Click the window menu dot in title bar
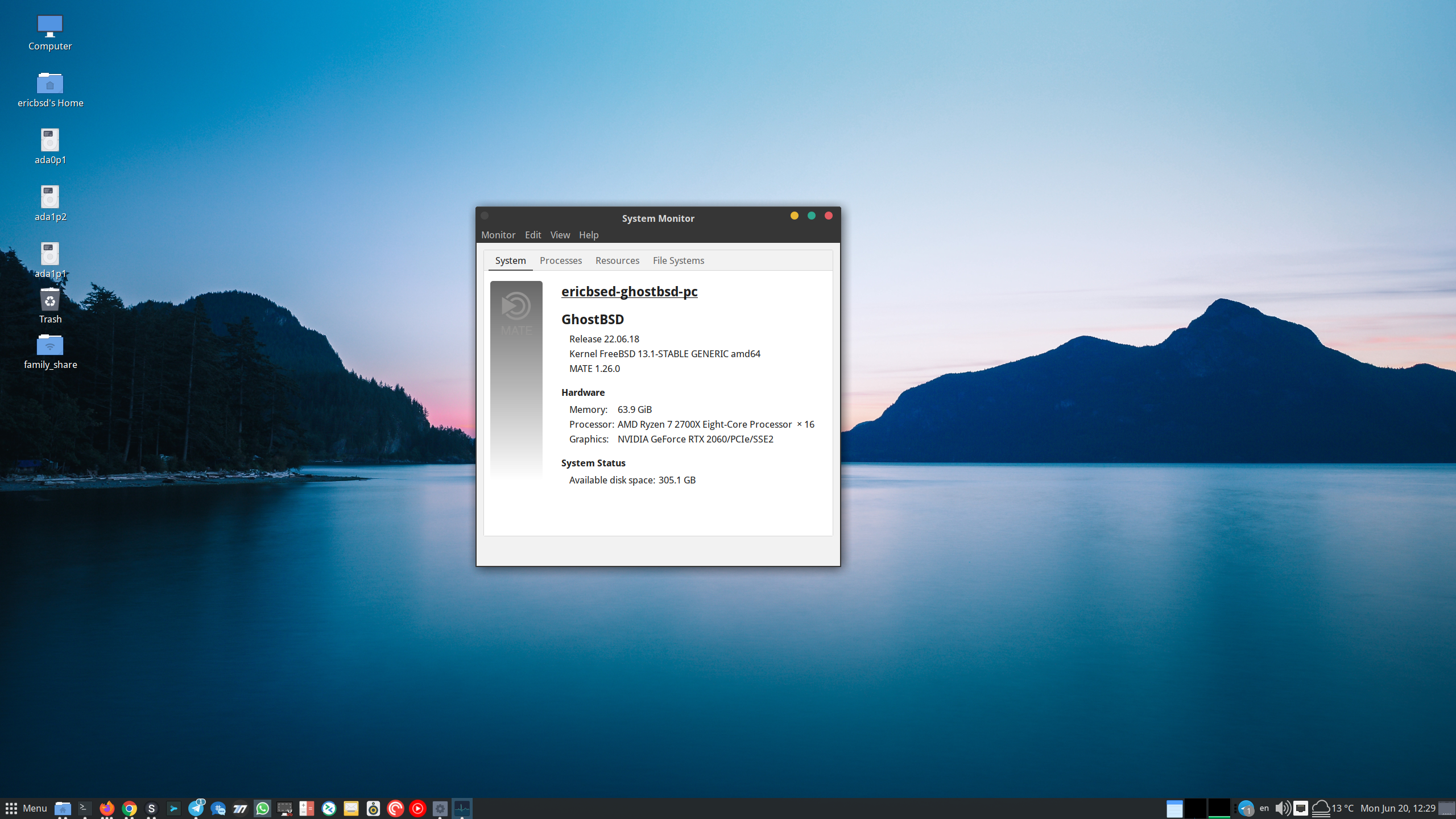This screenshot has height=819, width=1456. [485, 216]
